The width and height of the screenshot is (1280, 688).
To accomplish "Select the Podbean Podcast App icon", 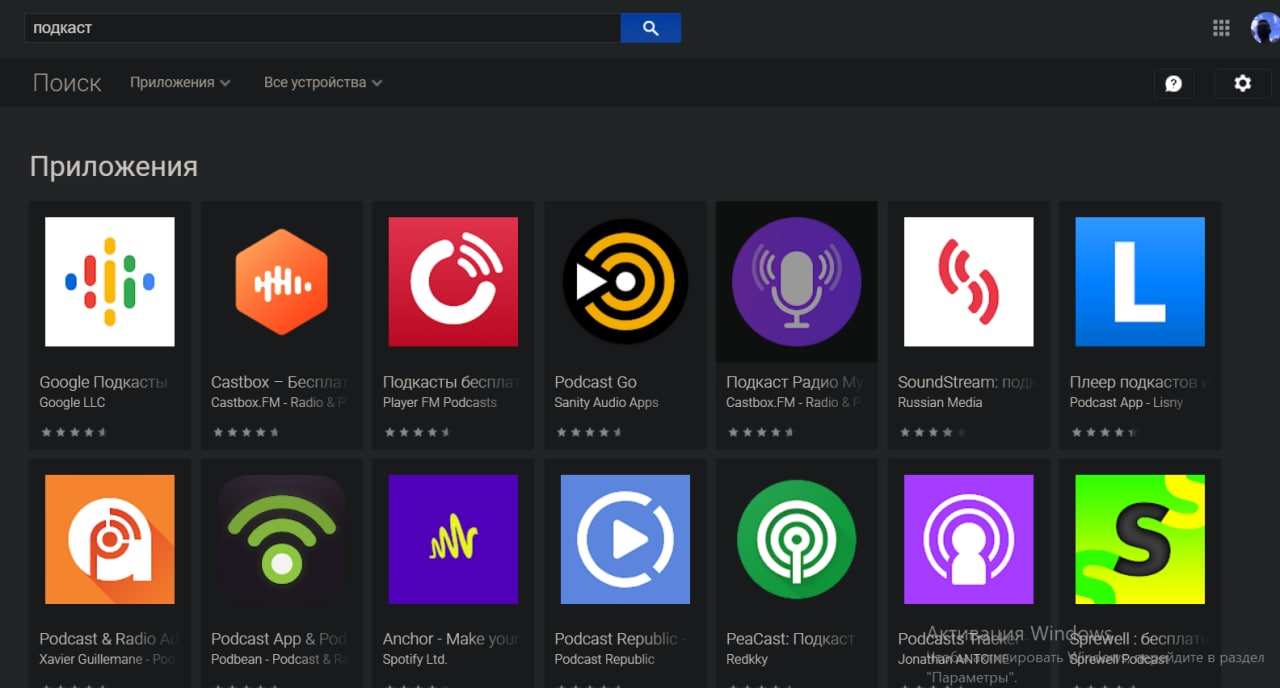I will (x=282, y=539).
